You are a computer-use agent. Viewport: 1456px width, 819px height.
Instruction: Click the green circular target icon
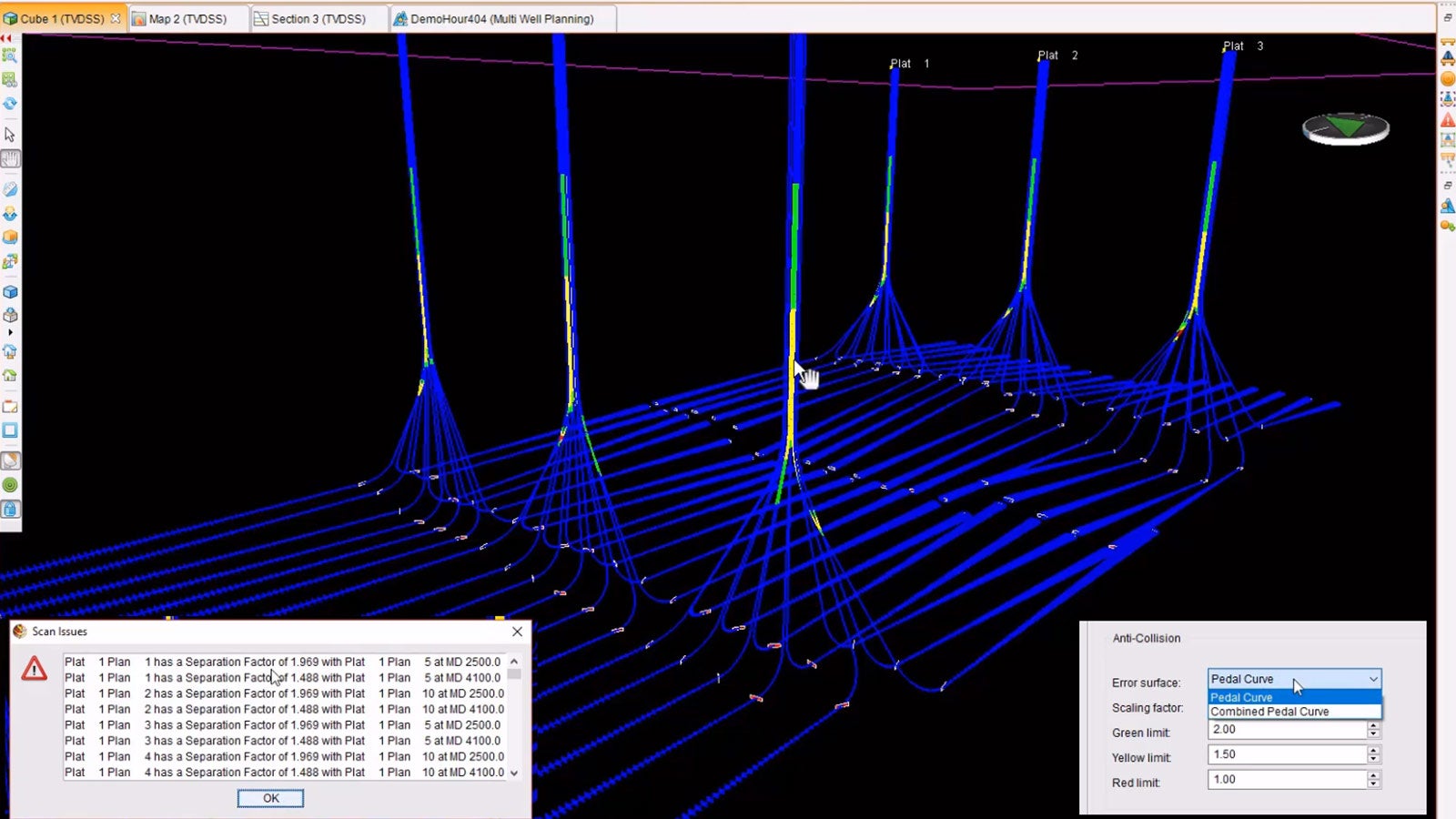(10, 485)
